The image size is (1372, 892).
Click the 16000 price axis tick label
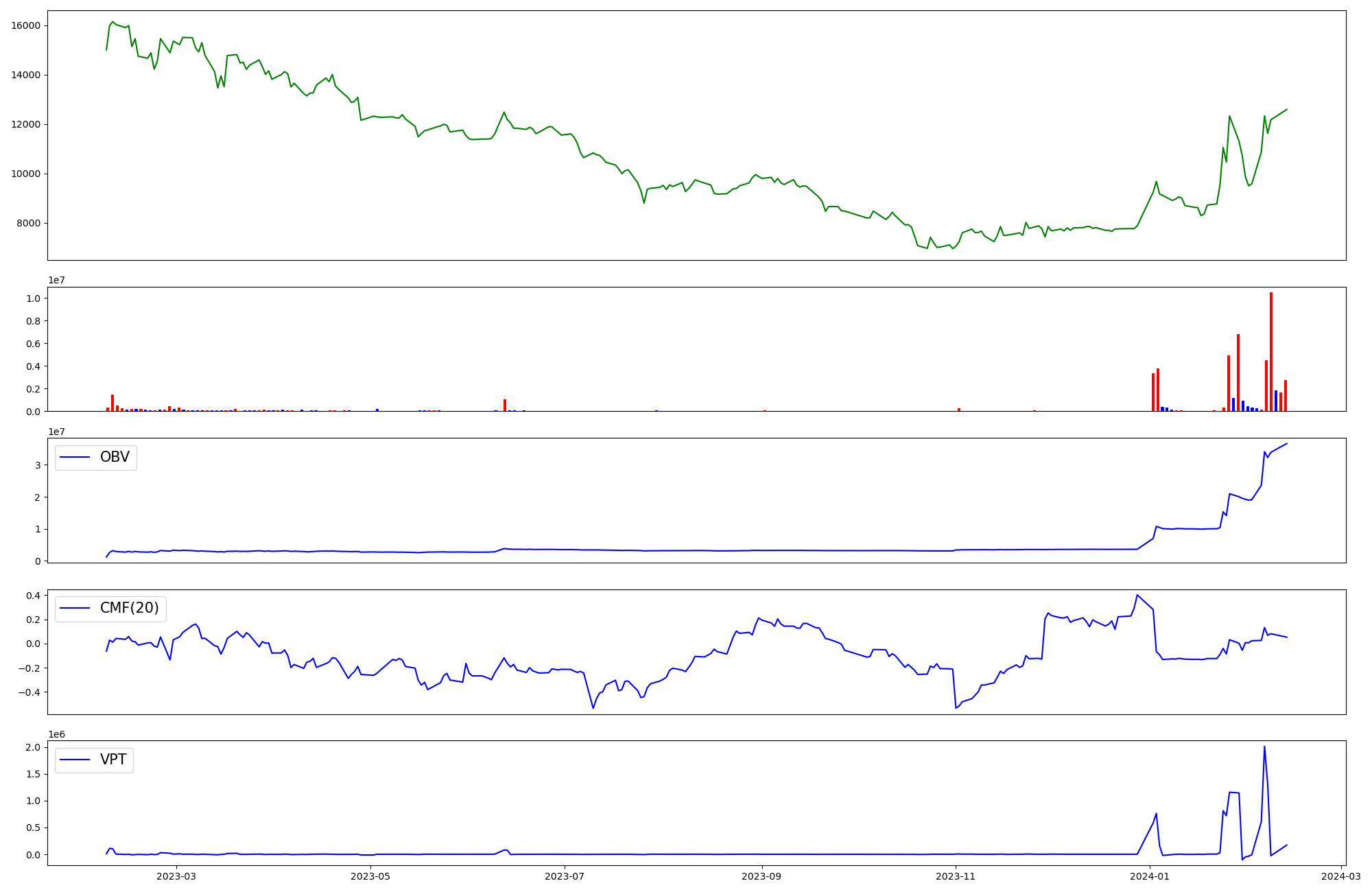click(25, 26)
